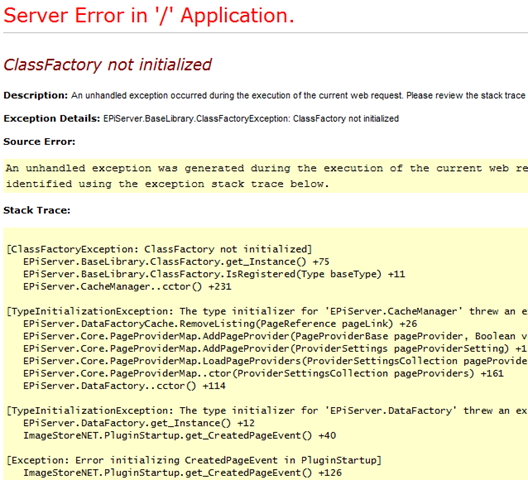This screenshot has height=480, width=528.
Task: Click the 'Description:' label
Action: click(x=36, y=96)
